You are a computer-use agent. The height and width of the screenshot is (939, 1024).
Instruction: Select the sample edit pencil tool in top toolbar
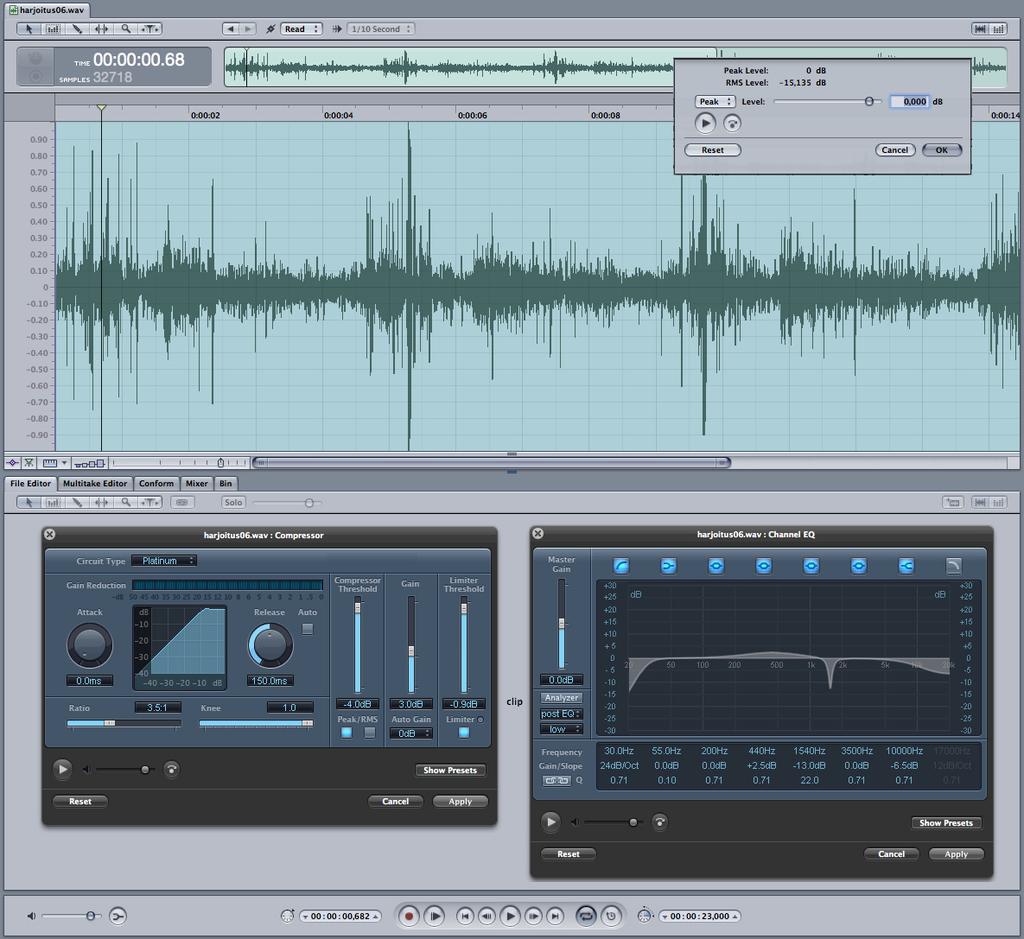coord(77,29)
